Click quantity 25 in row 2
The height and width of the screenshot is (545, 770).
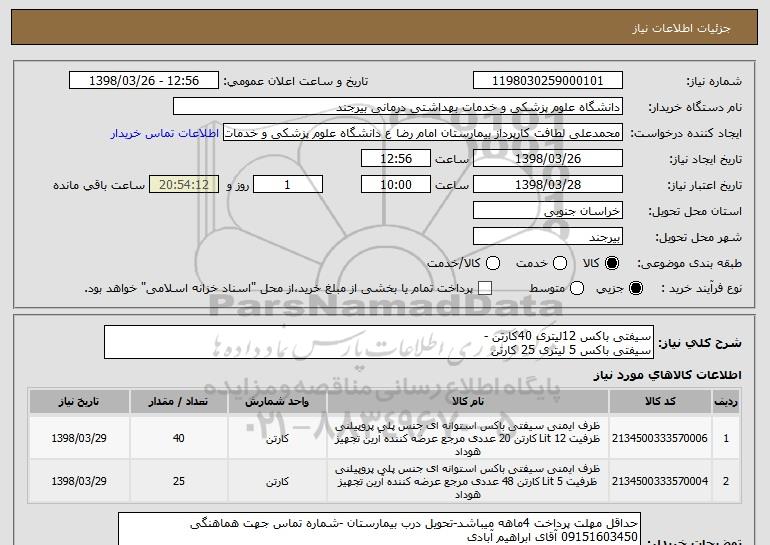click(x=178, y=481)
